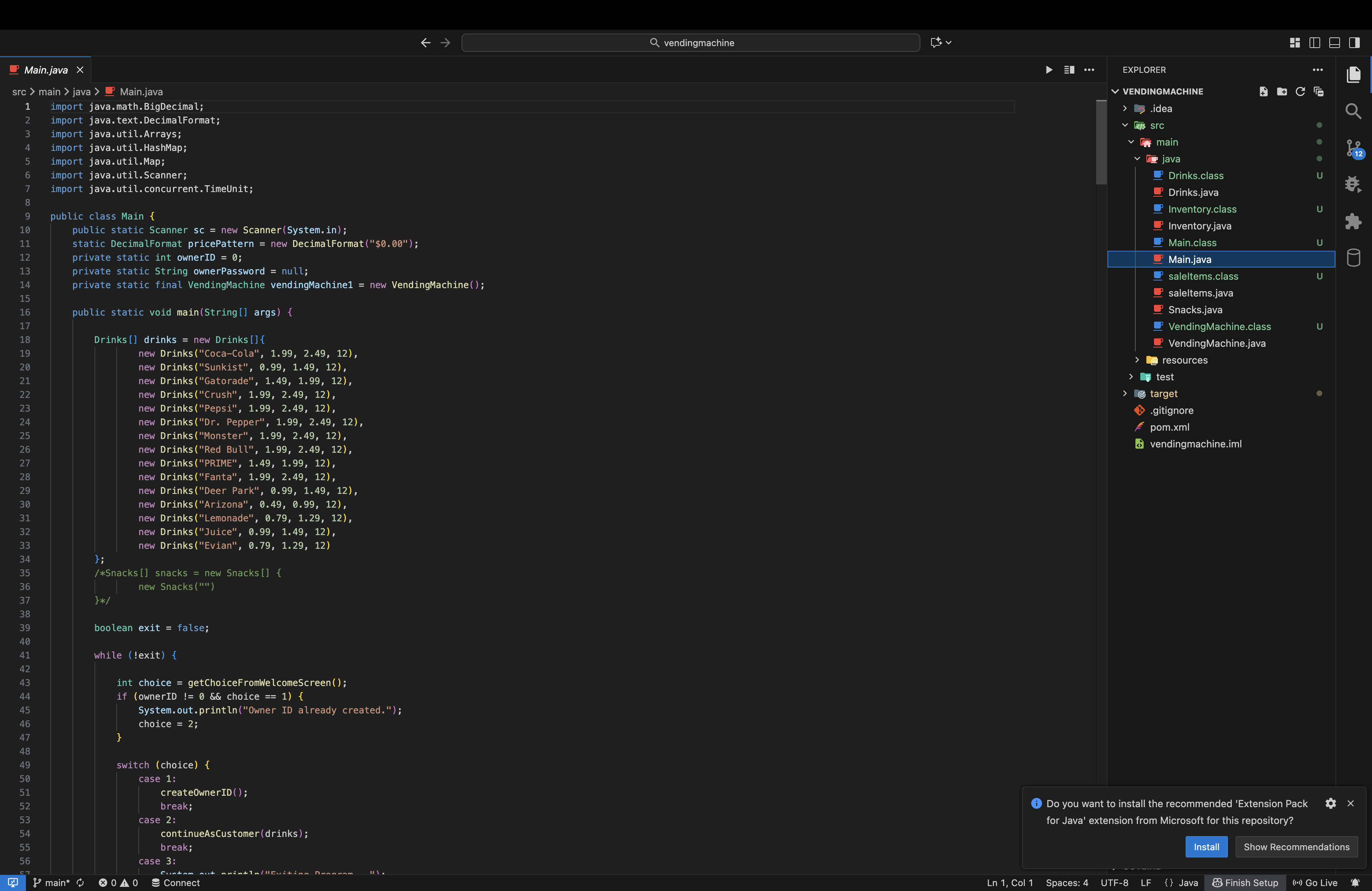
Task: Run the Java file with play icon
Action: click(x=1048, y=70)
